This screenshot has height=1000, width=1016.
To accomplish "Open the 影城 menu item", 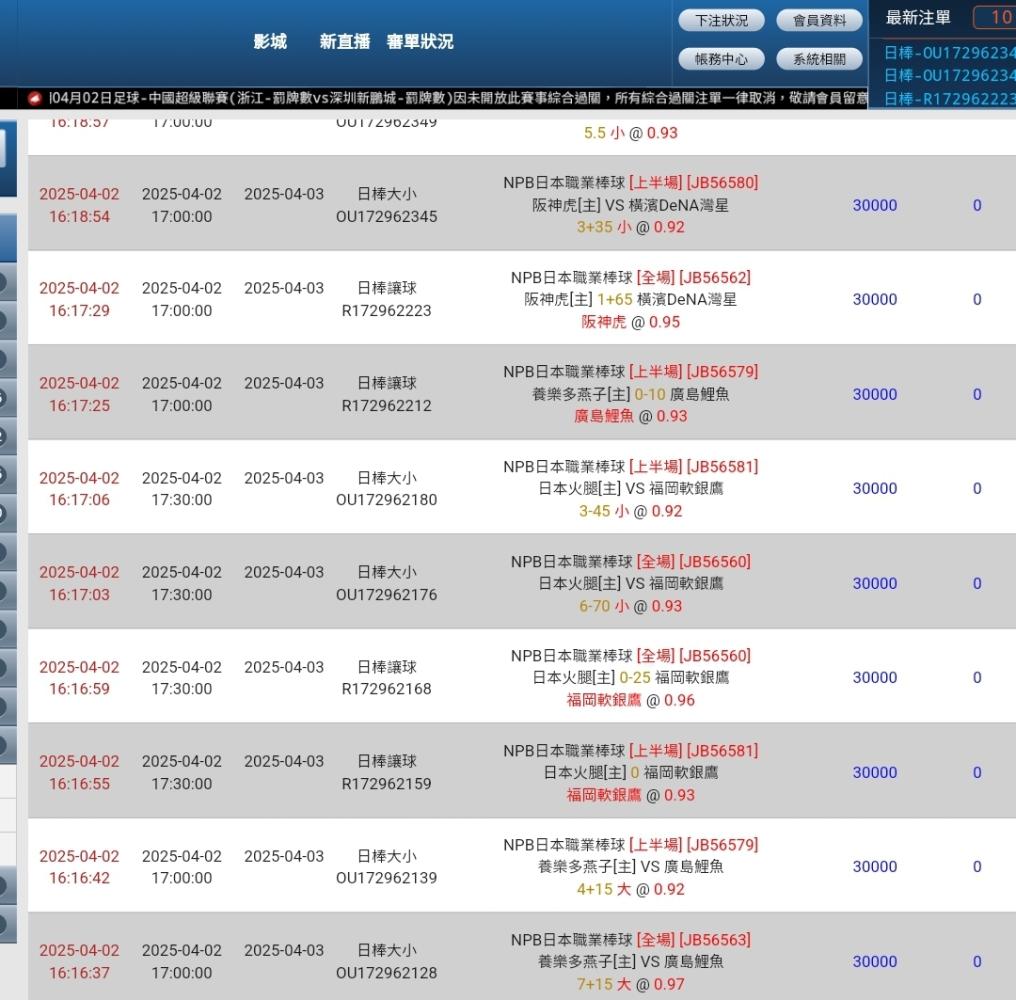I will pos(270,41).
